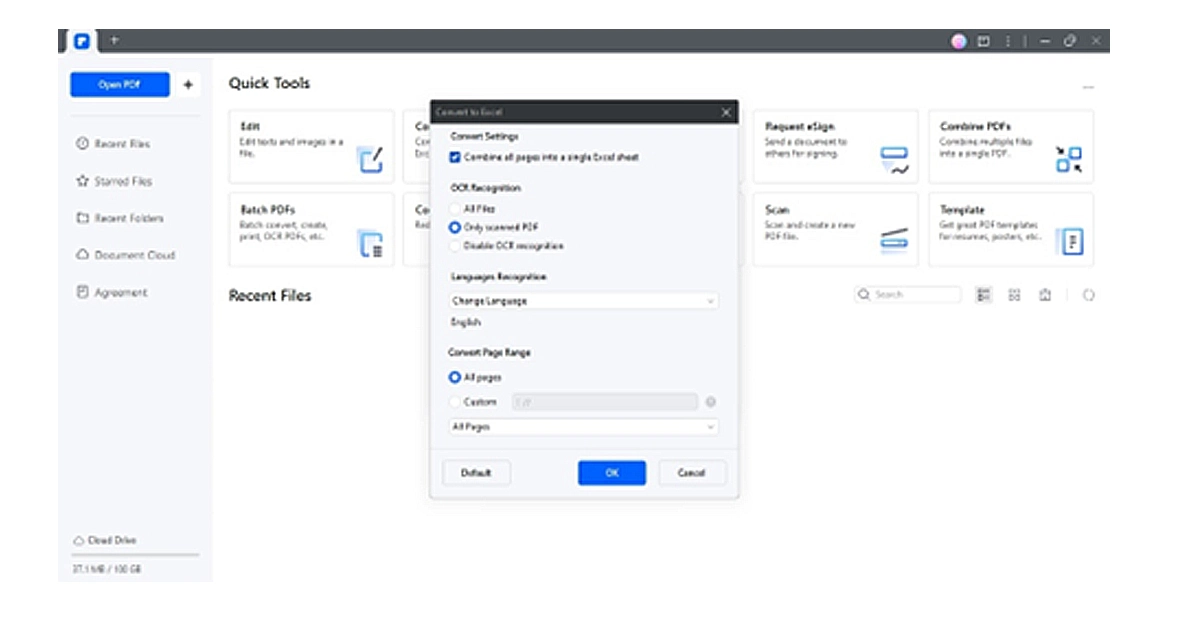This screenshot has width=1200, height=628.
Task: Click the custom page range input field
Action: (604, 402)
